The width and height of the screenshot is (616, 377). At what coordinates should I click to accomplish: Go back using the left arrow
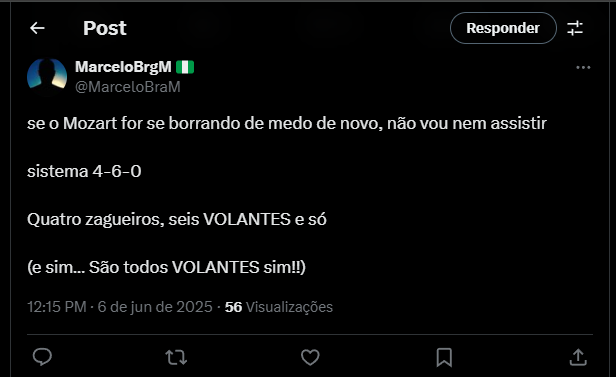[37, 28]
